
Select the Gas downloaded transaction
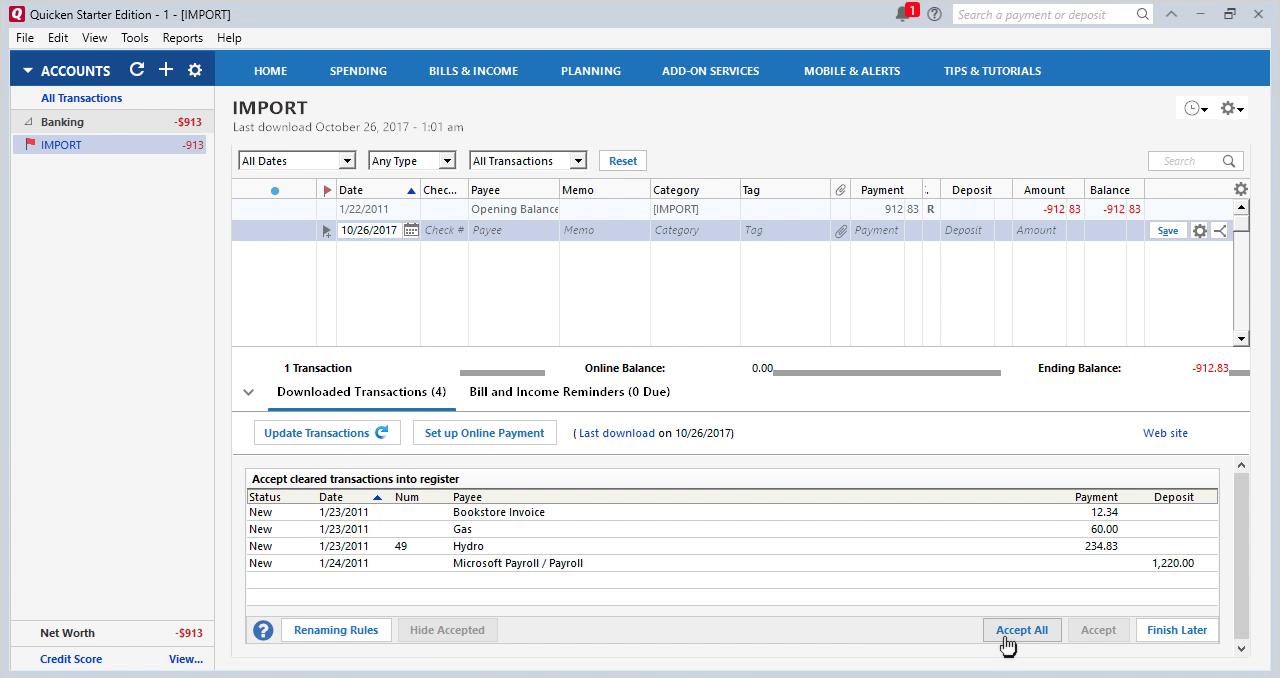732,529
